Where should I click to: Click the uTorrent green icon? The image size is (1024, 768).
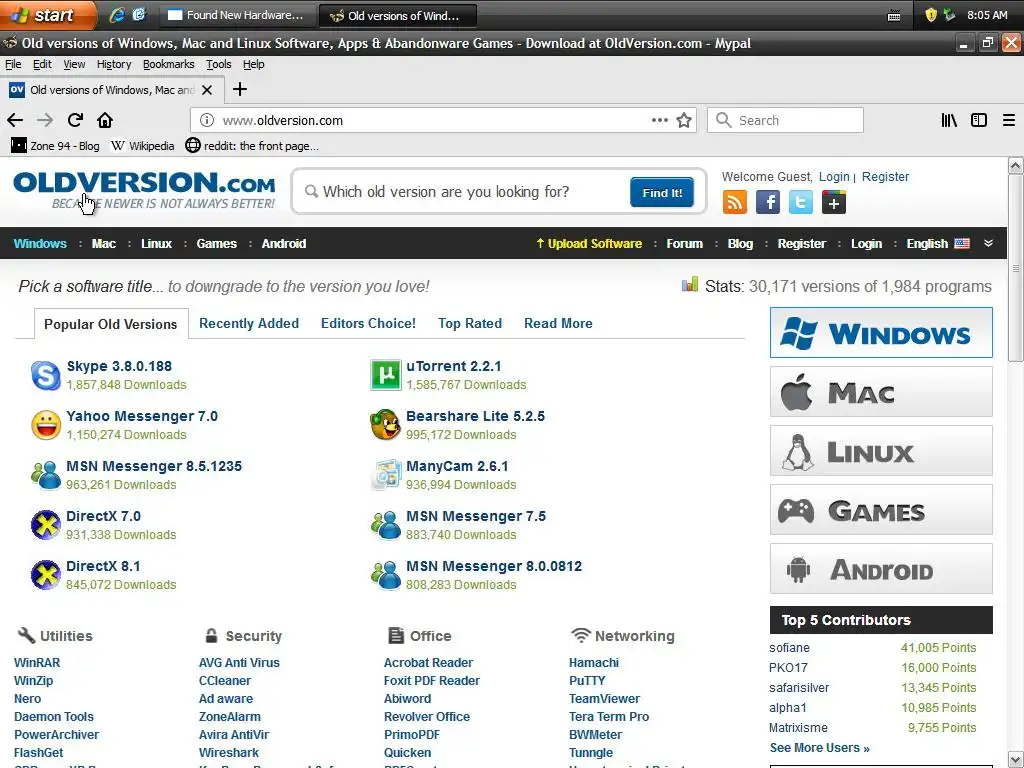click(386, 376)
